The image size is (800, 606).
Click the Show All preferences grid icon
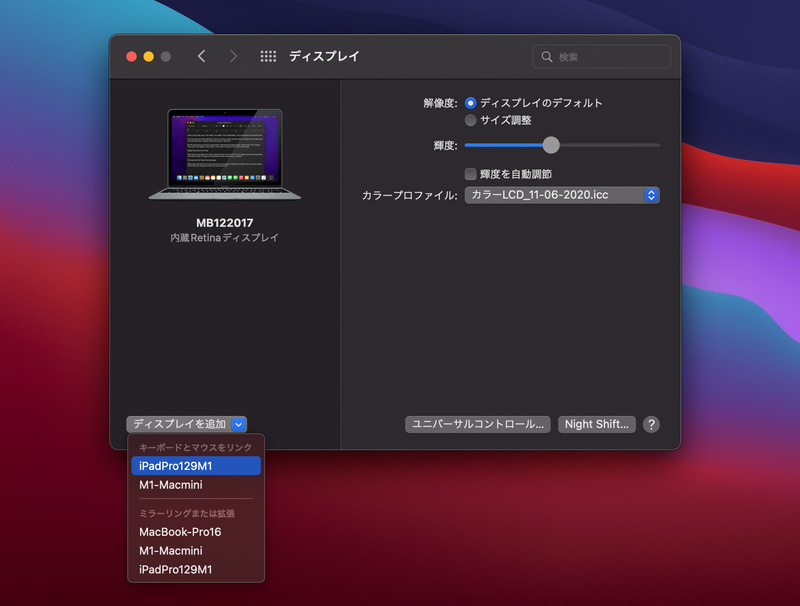click(x=268, y=56)
